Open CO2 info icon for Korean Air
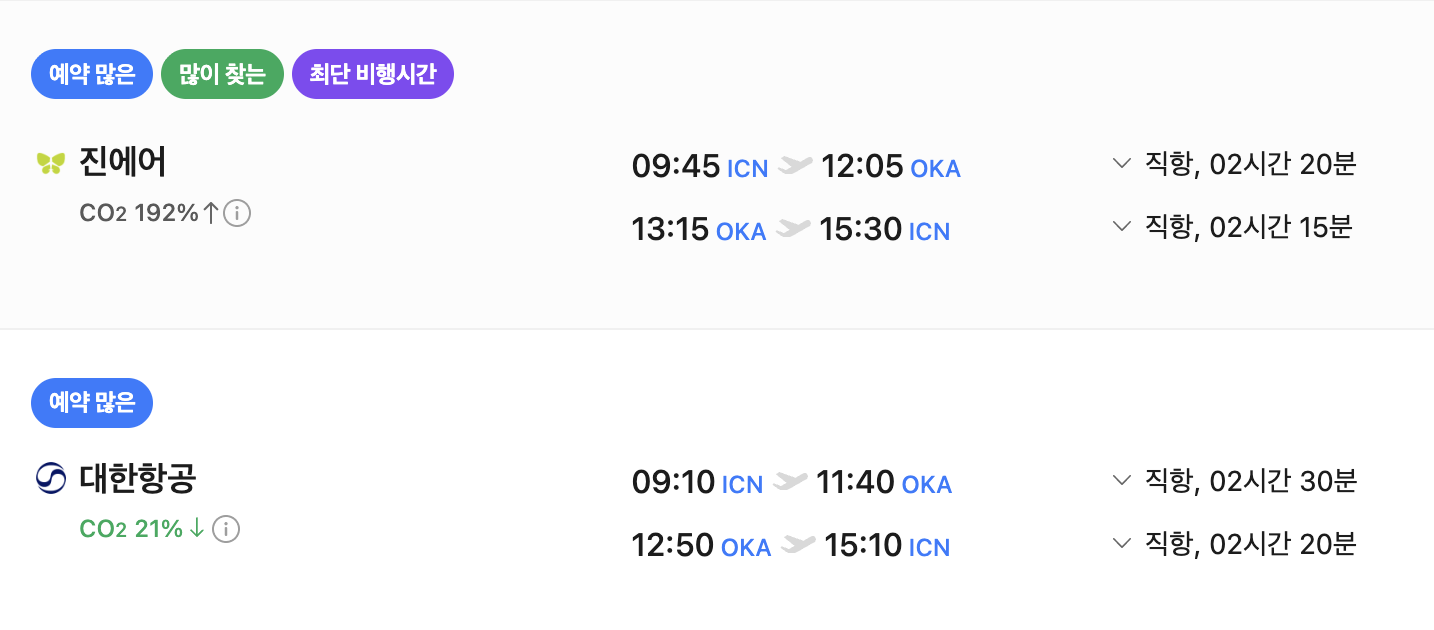Viewport: 1434px width, 630px height. coord(226,529)
